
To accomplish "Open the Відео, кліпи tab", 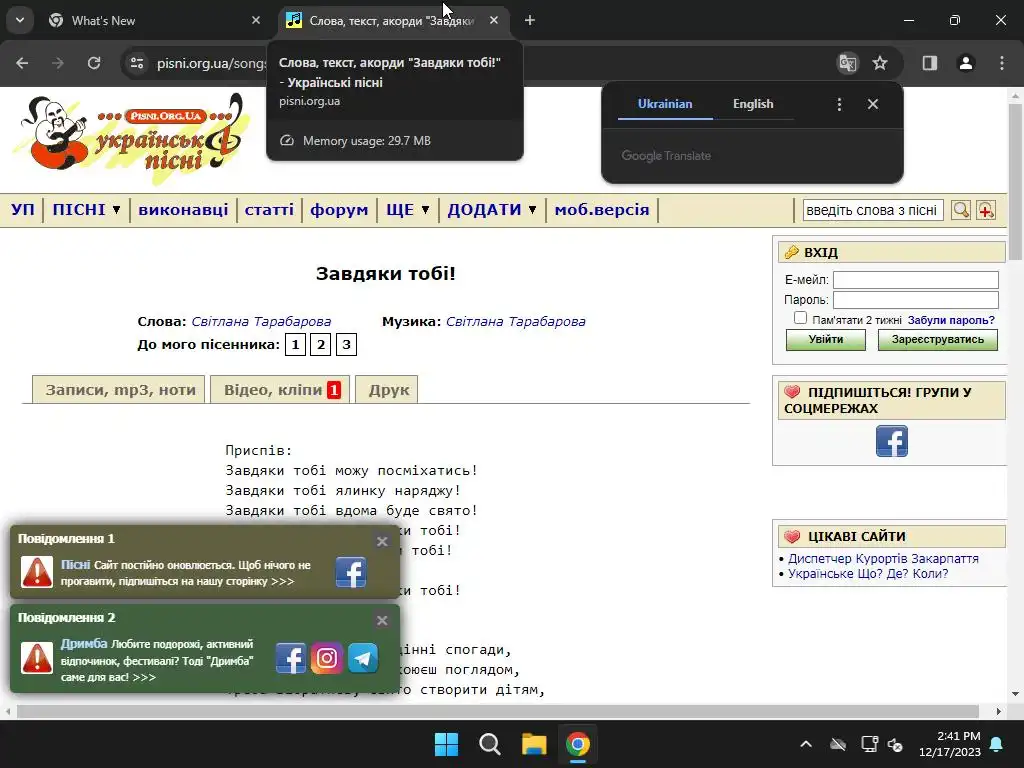I will 280,390.
